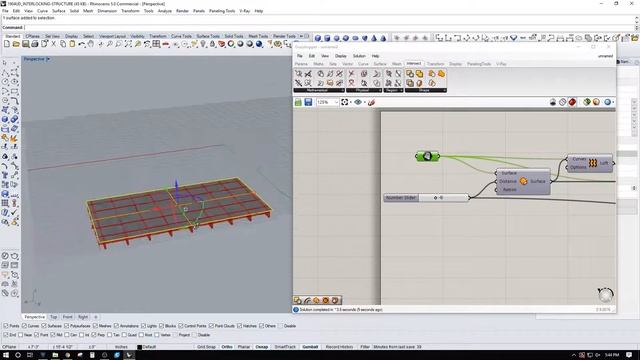
Task: Click the first icon in Mathematical group
Action: pos(299,73)
